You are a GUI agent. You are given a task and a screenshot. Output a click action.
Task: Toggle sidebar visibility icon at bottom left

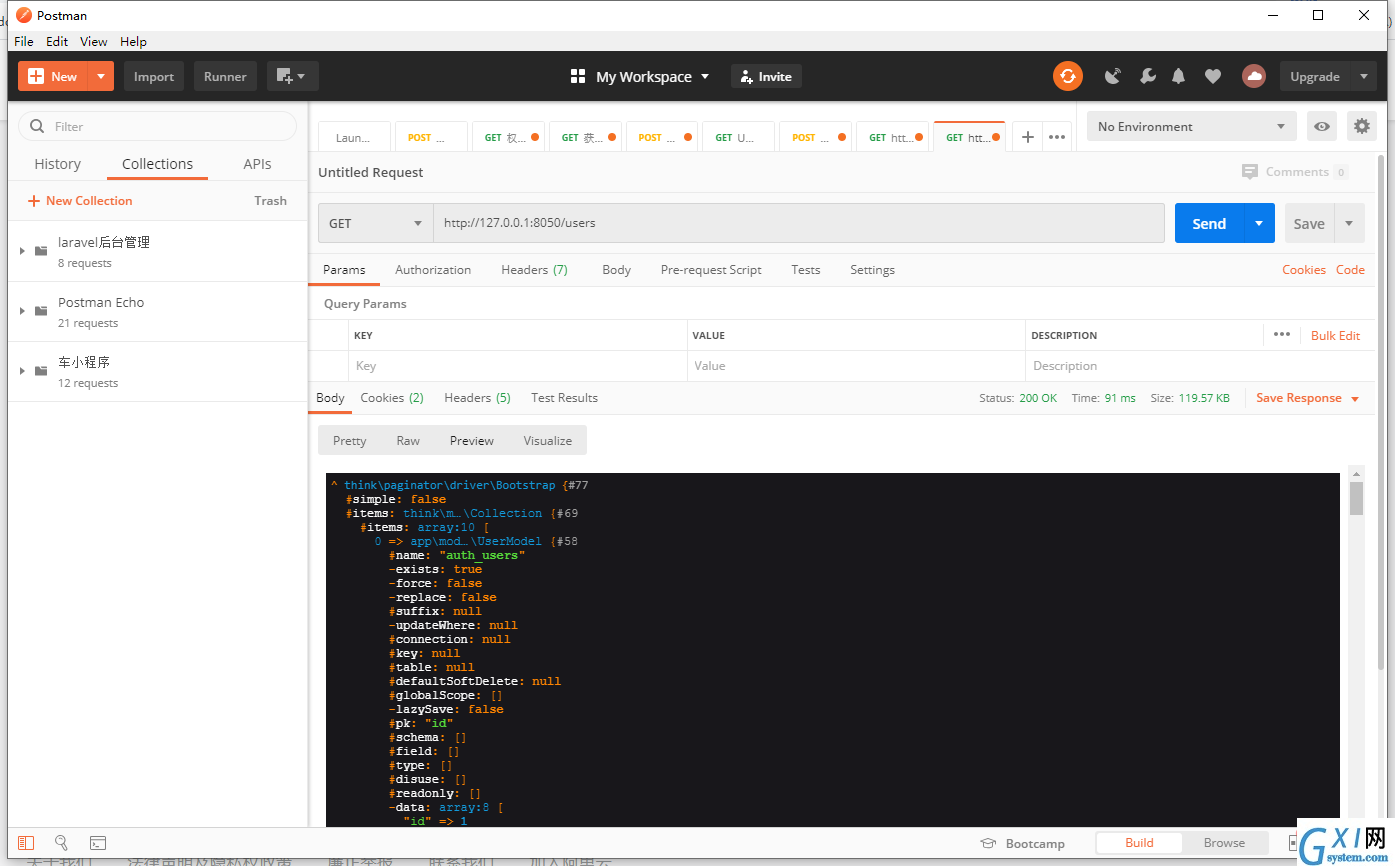coord(26,843)
